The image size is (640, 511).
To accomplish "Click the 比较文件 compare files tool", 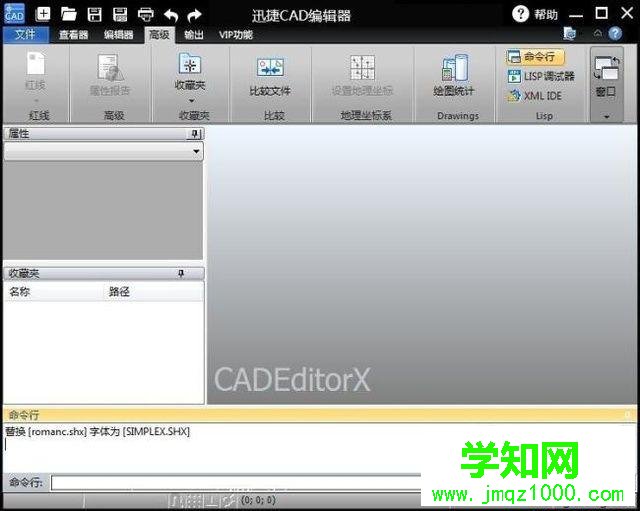I will 270,76.
